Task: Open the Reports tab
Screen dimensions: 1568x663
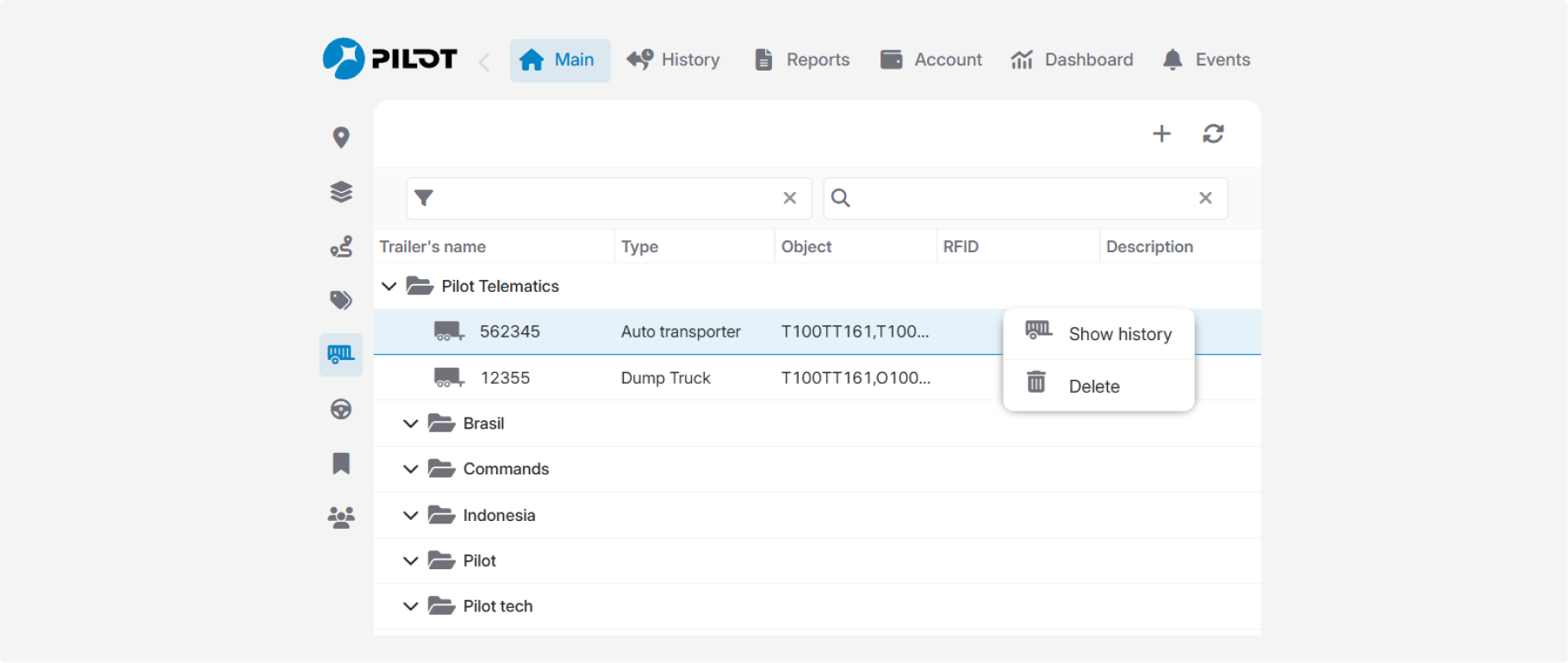Action: 801,60
